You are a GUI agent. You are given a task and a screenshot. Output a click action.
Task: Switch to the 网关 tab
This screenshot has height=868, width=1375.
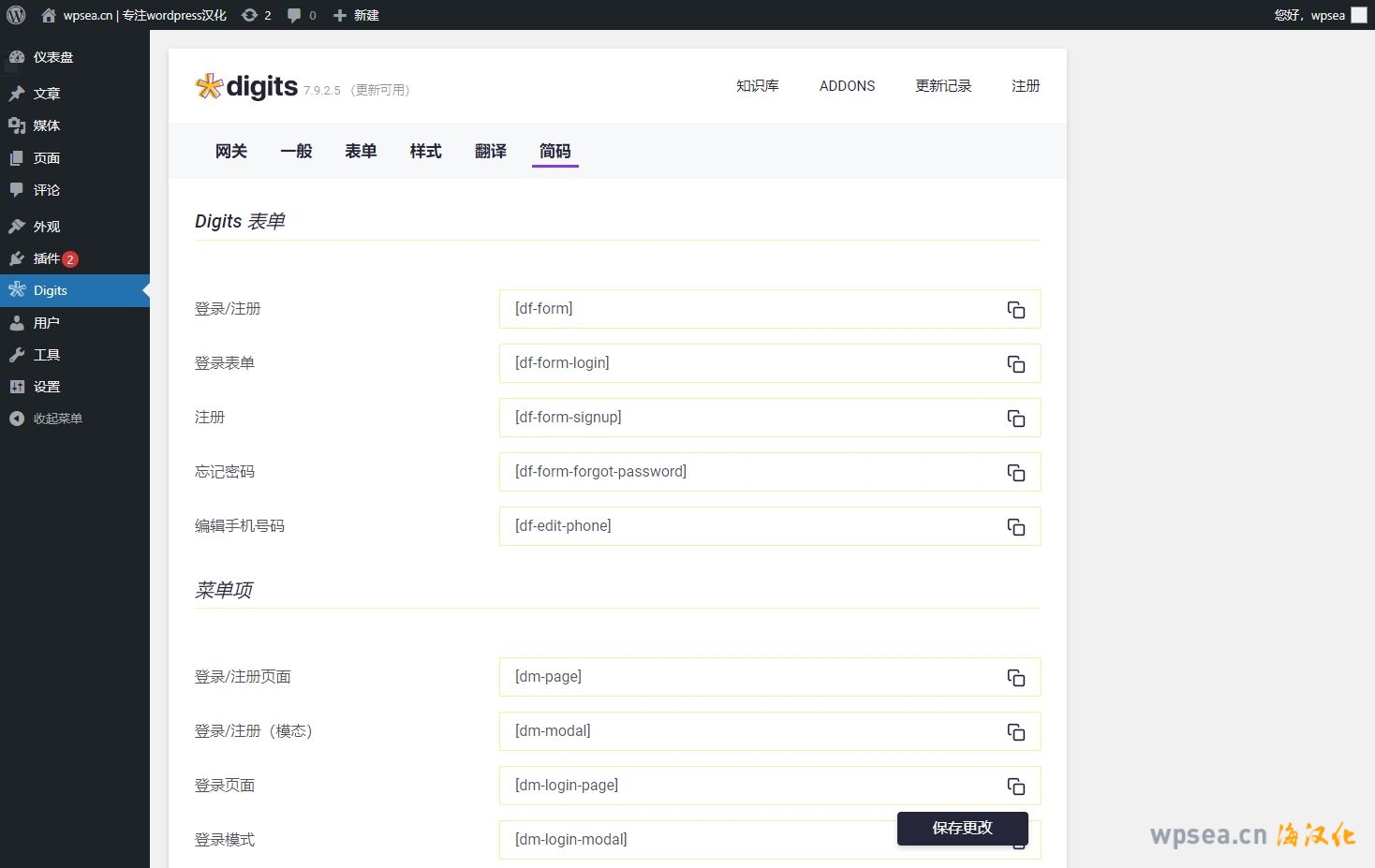coord(230,152)
